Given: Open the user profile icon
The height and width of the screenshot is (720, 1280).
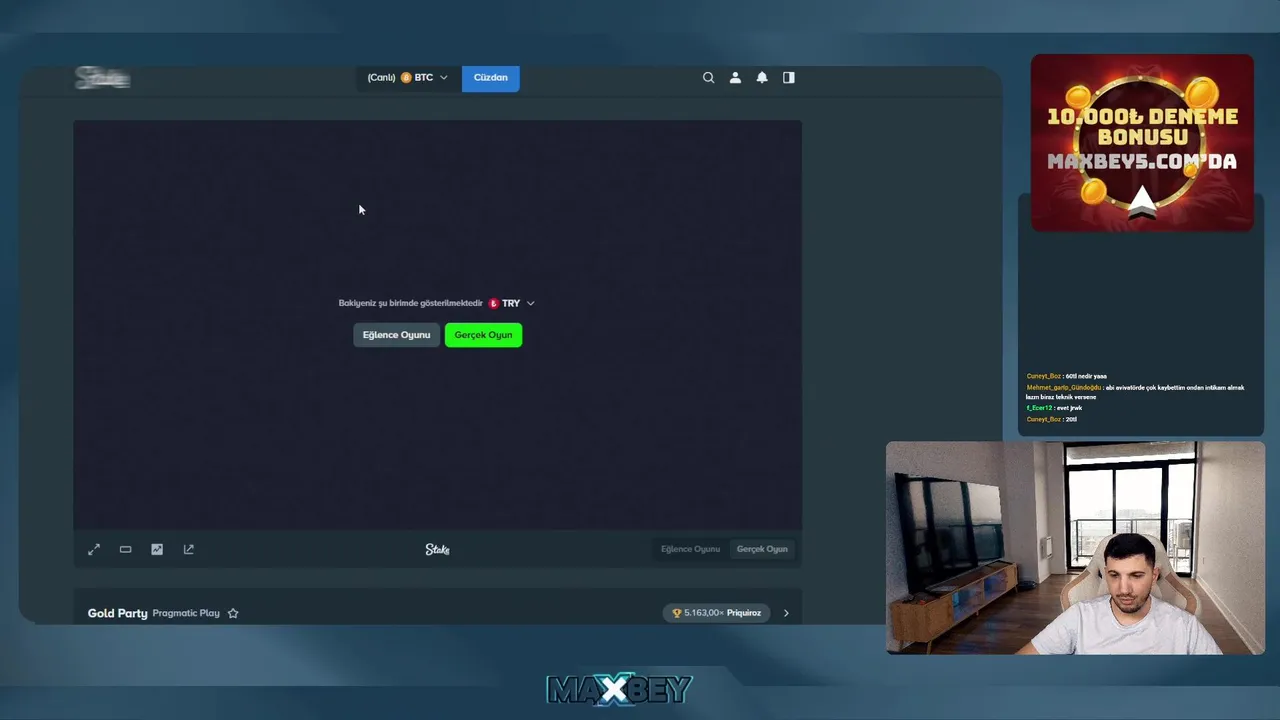Looking at the screenshot, I should click(735, 77).
